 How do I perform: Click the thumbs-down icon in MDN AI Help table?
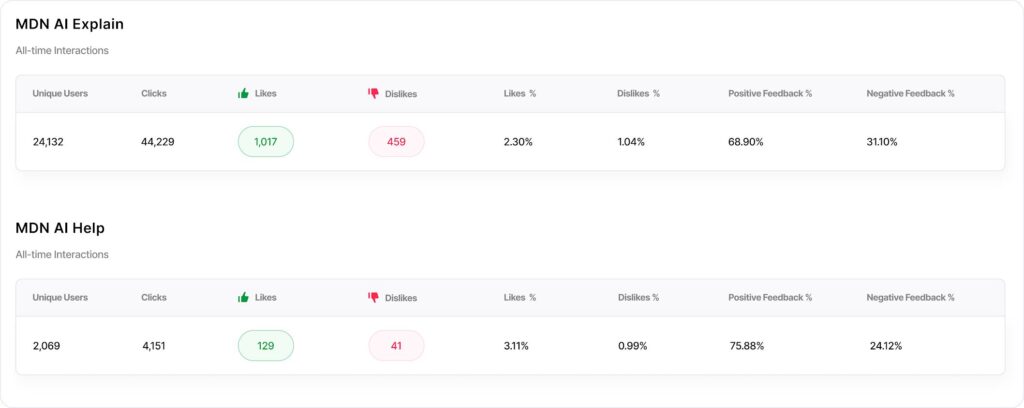click(x=374, y=298)
